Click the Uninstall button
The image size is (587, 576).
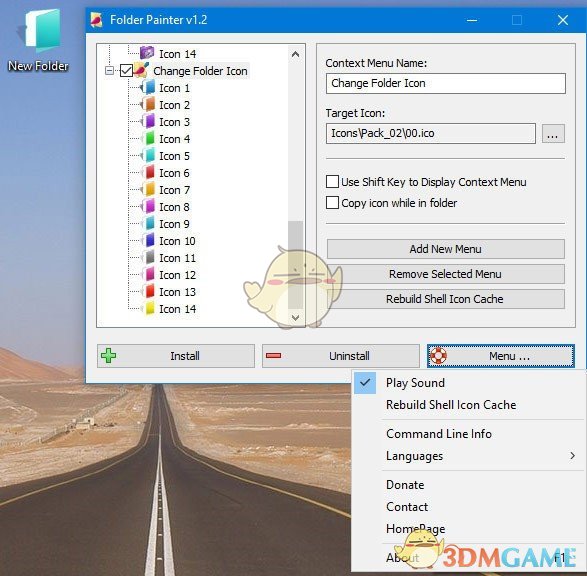pos(341,356)
